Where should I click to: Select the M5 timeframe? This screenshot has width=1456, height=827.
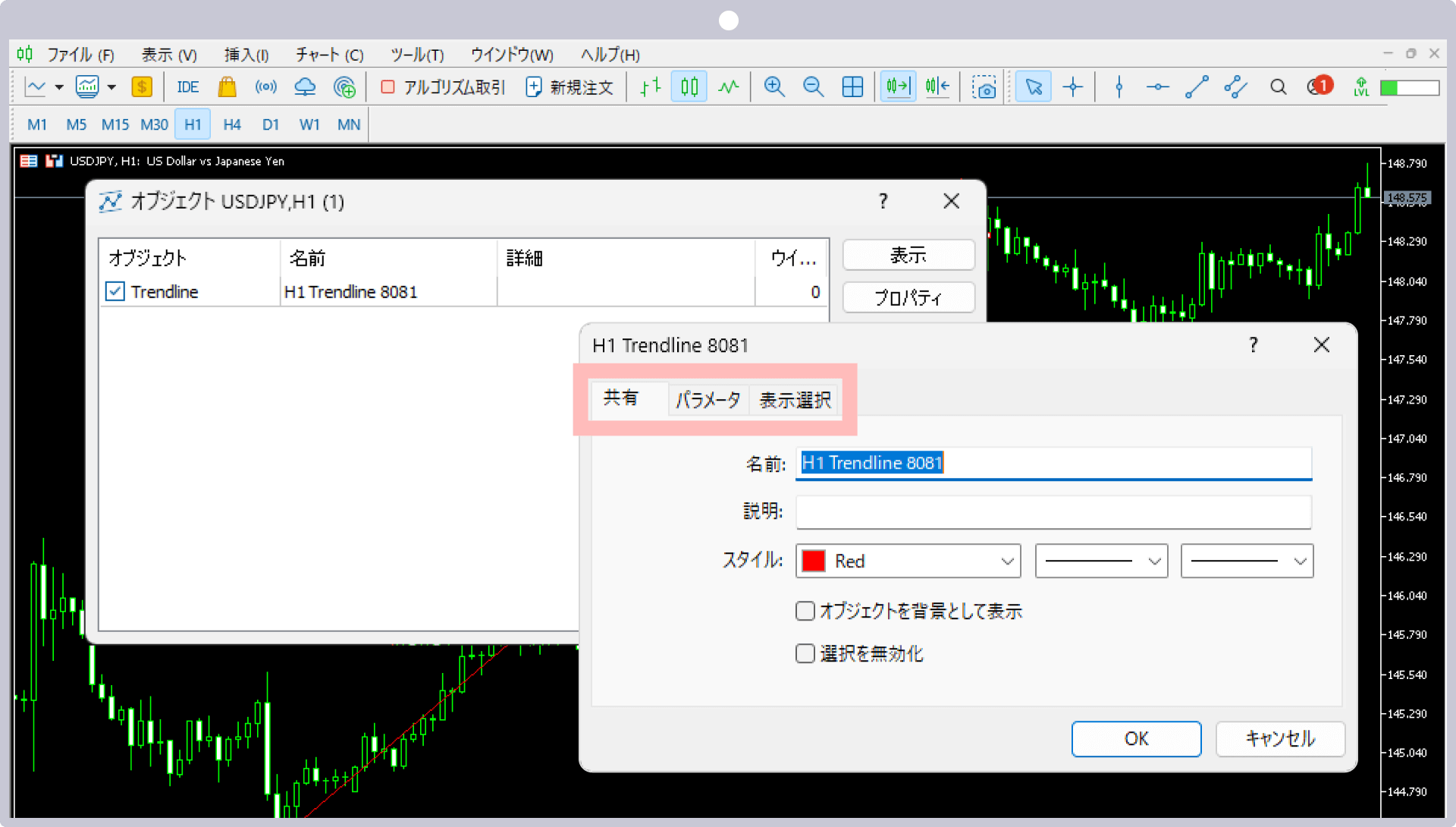coord(76,124)
